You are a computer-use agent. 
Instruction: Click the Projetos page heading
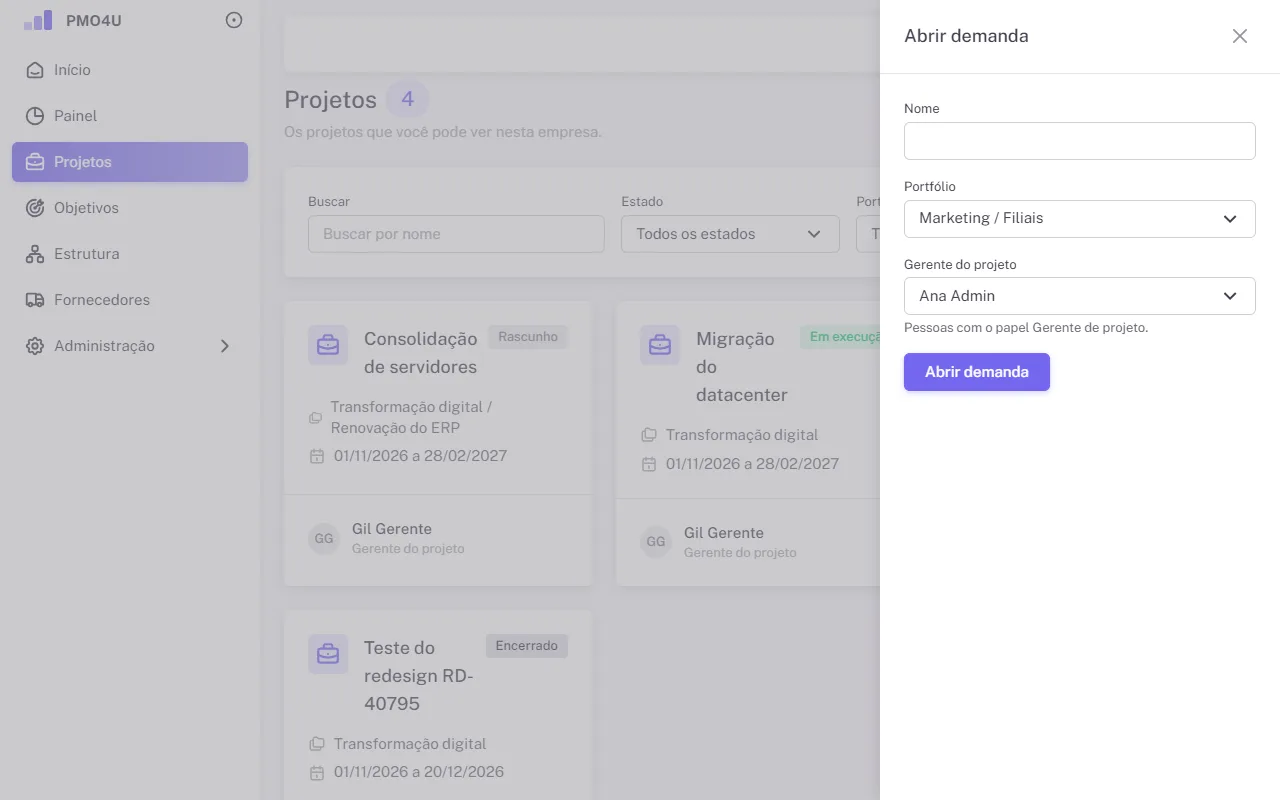tap(330, 100)
